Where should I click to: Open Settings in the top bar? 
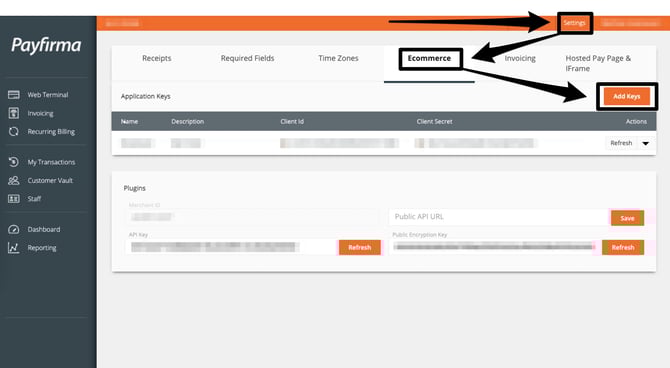[574, 23]
